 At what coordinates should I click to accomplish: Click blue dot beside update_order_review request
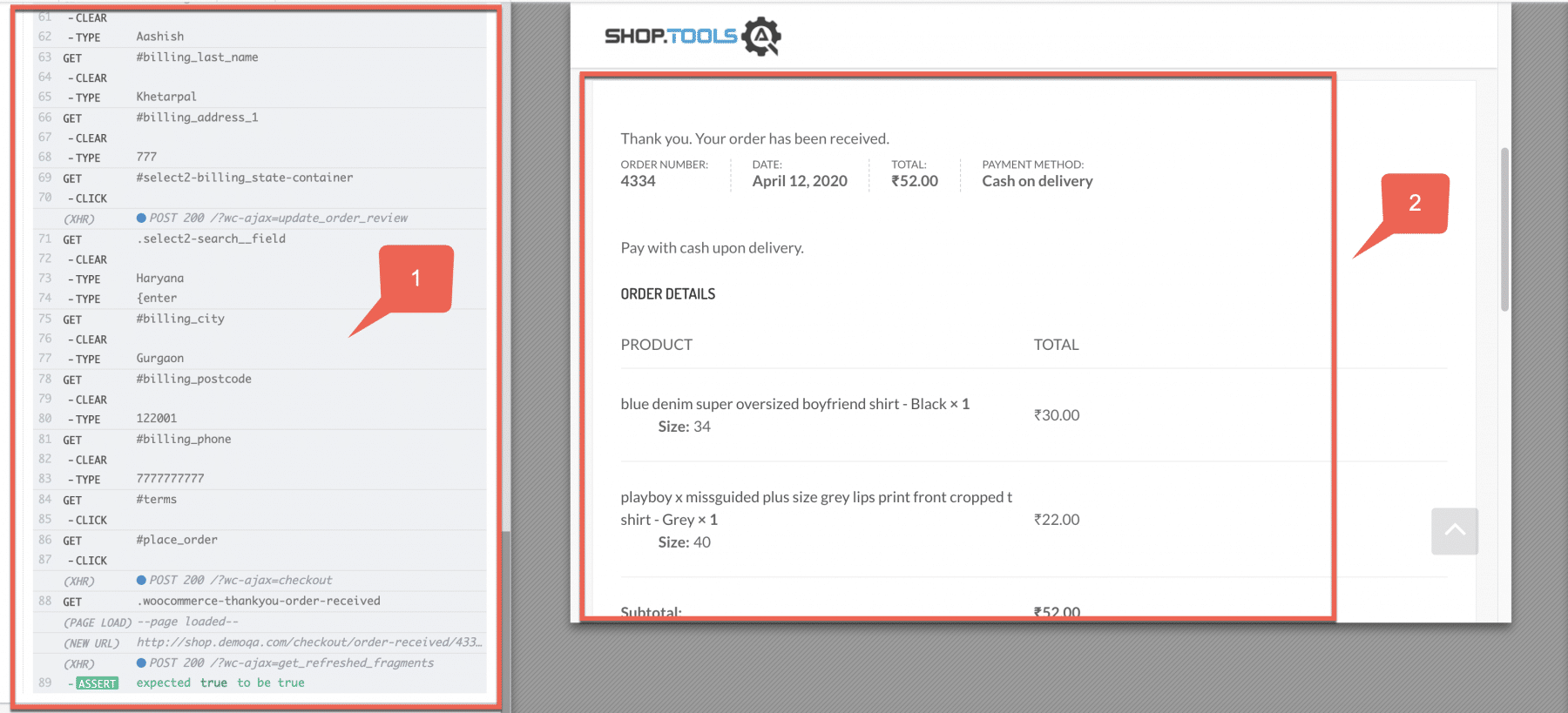[141, 218]
